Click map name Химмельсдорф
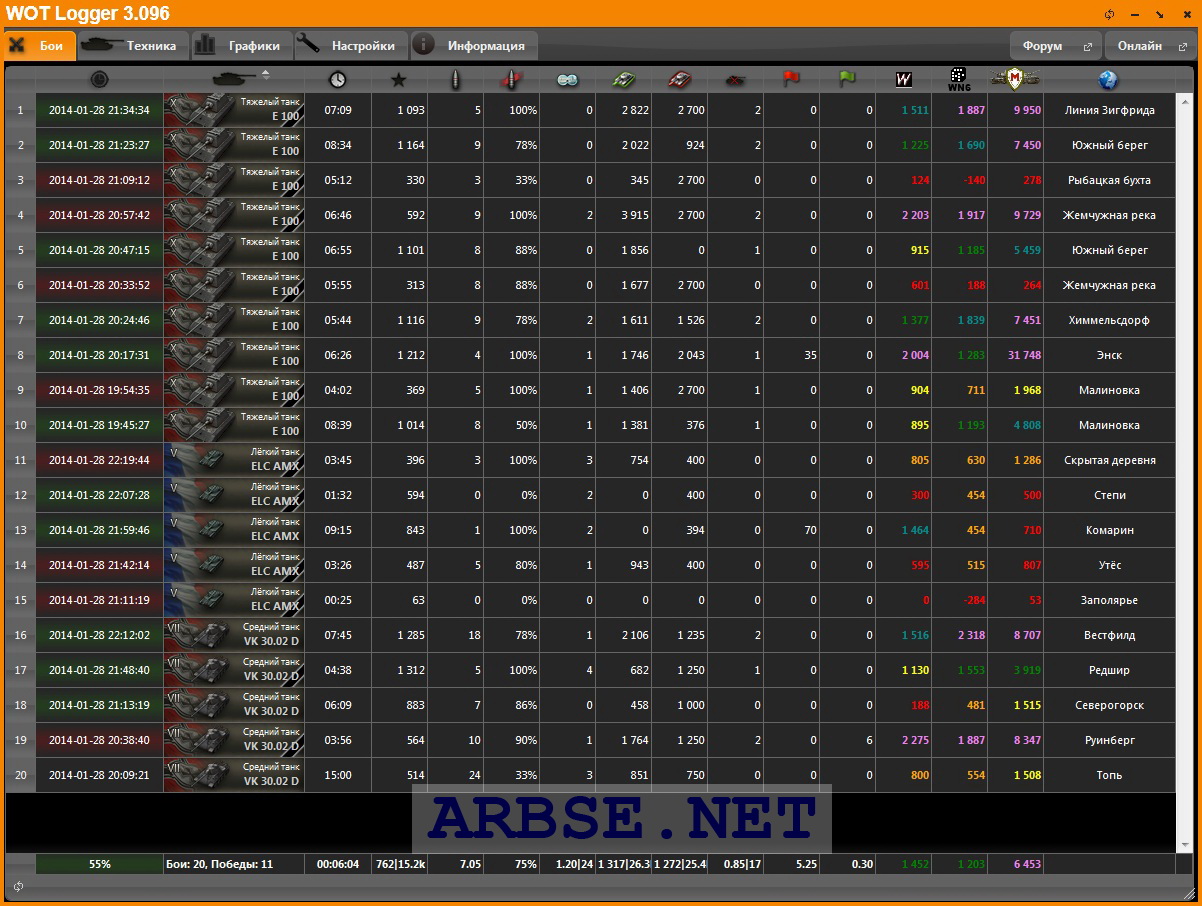Screen dimensions: 1202x906 (1109, 320)
